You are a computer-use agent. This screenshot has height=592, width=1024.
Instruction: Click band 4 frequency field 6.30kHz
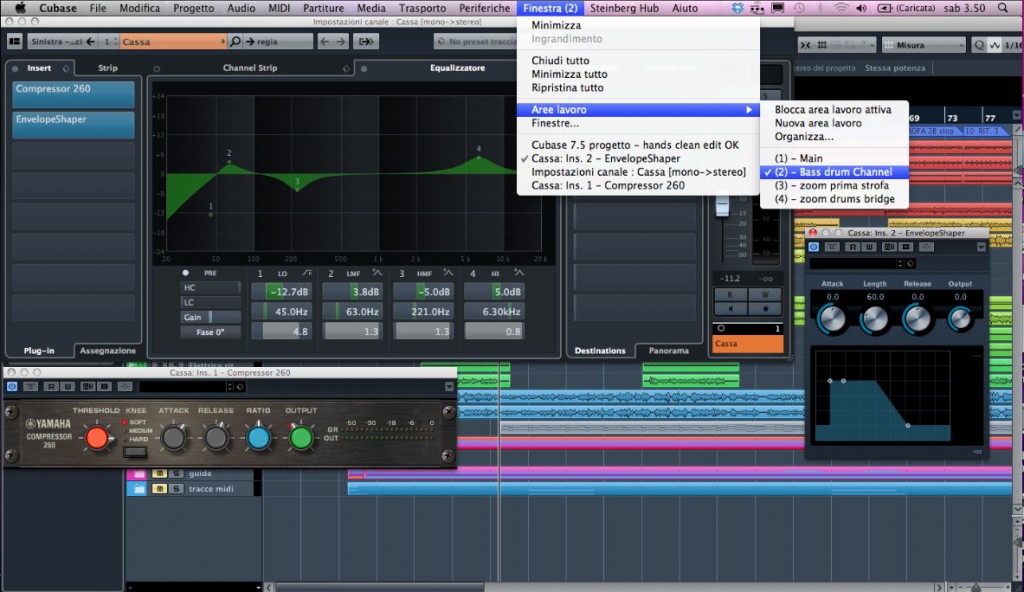[x=494, y=312]
